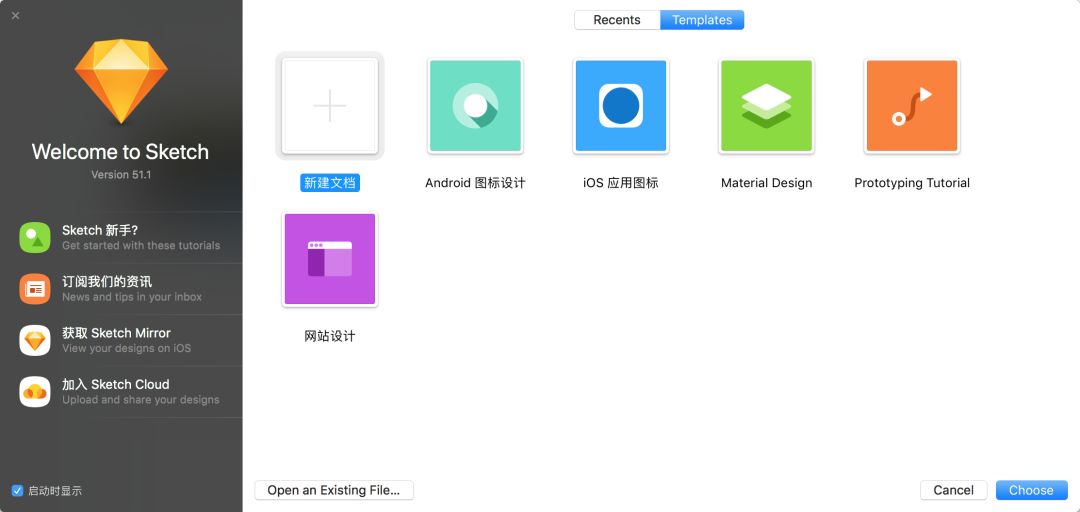Click the green Sketch tutorials icon
The width and height of the screenshot is (1080, 512).
tap(34, 238)
